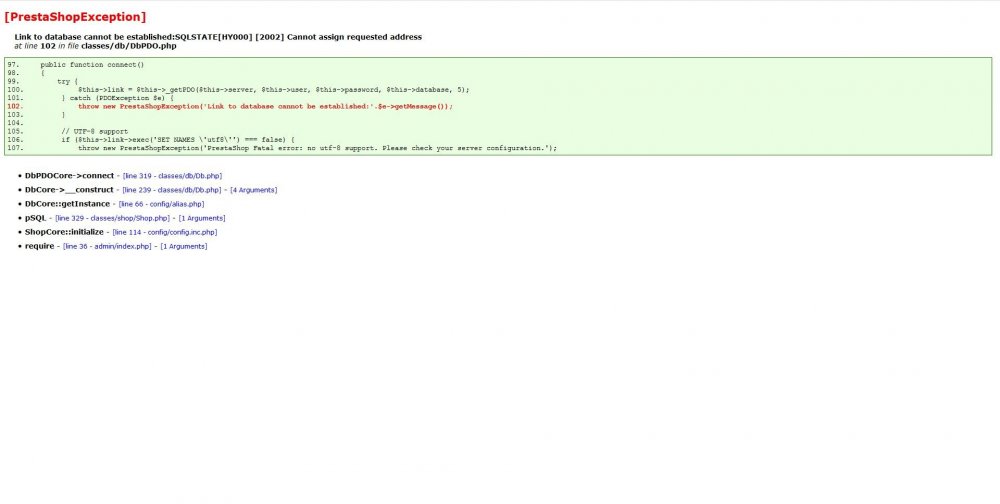Click the [PrestaShopException] heading
The height and width of the screenshot is (504, 1000).
click(75, 17)
